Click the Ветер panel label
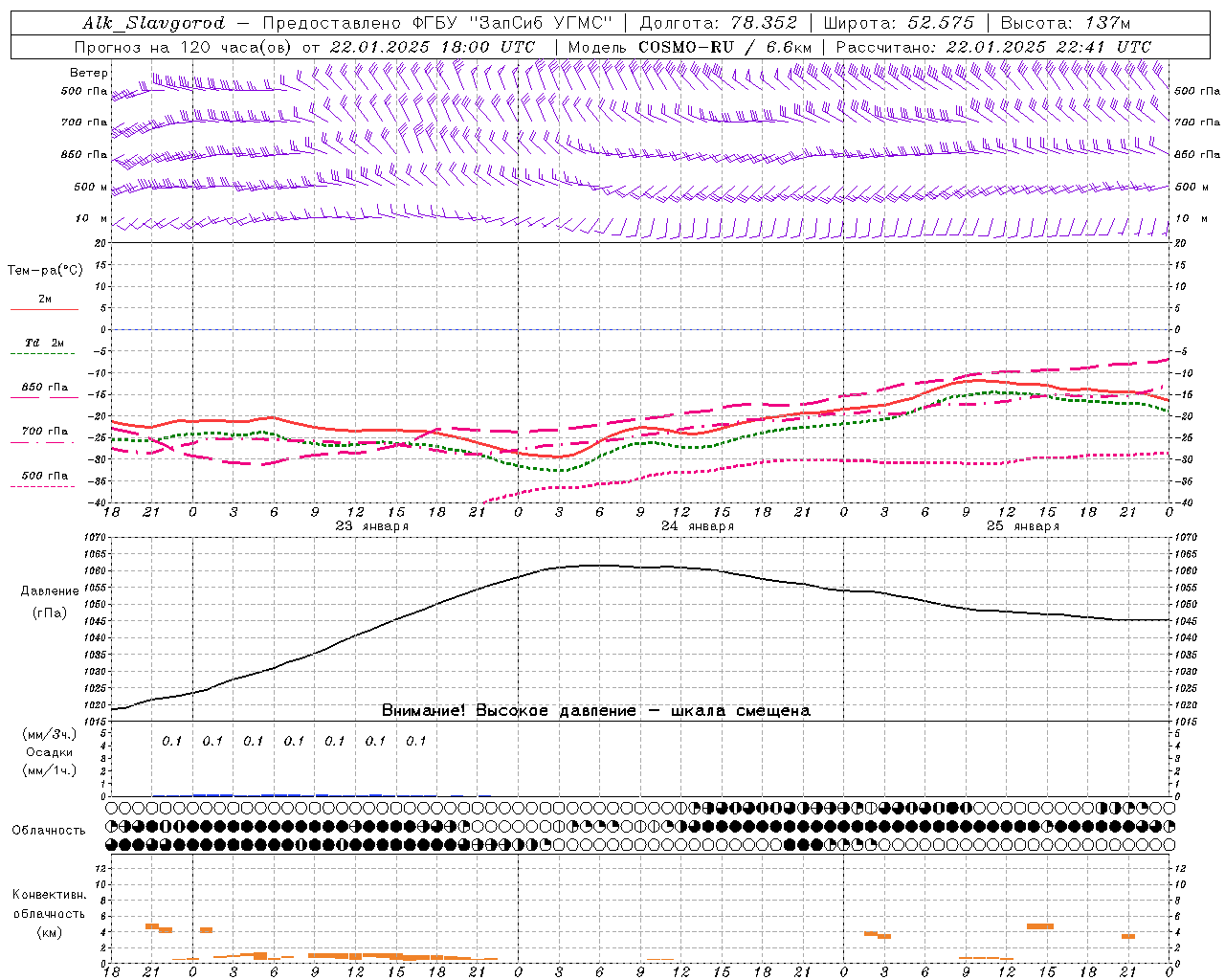The image size is (1225, 980). (x=89, y=73)
